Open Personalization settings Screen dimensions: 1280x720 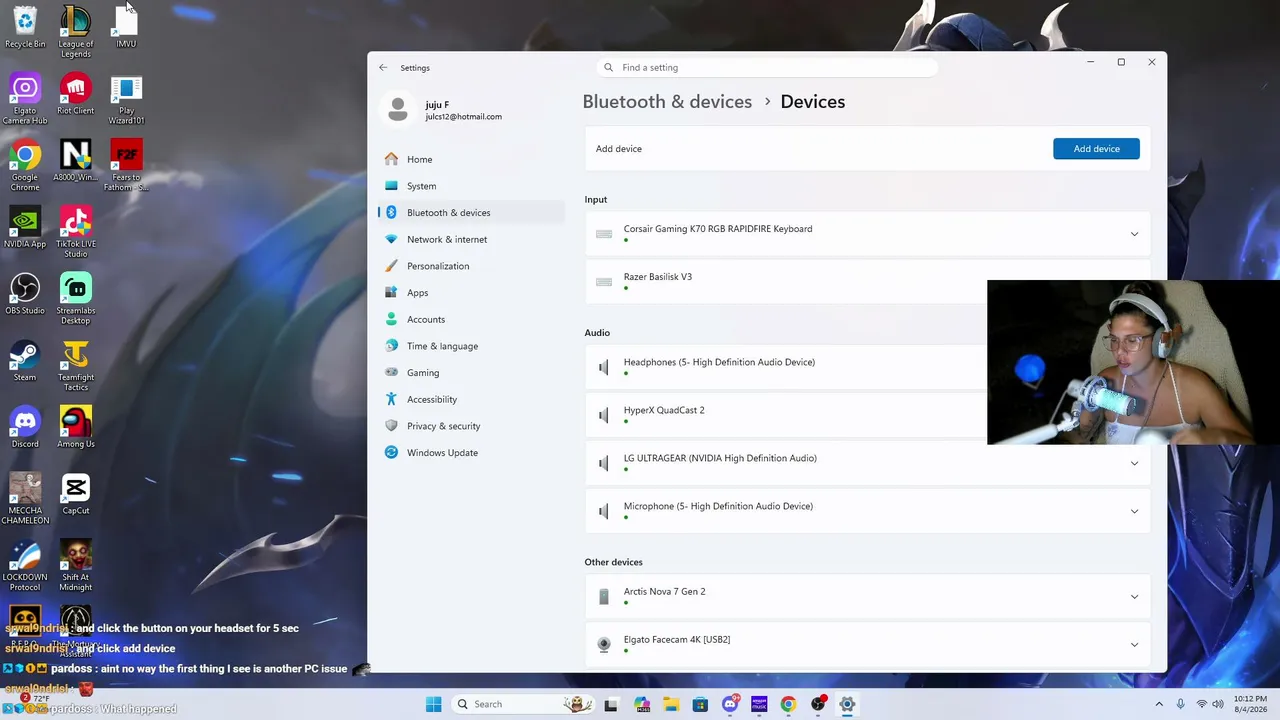click(471, 266)
